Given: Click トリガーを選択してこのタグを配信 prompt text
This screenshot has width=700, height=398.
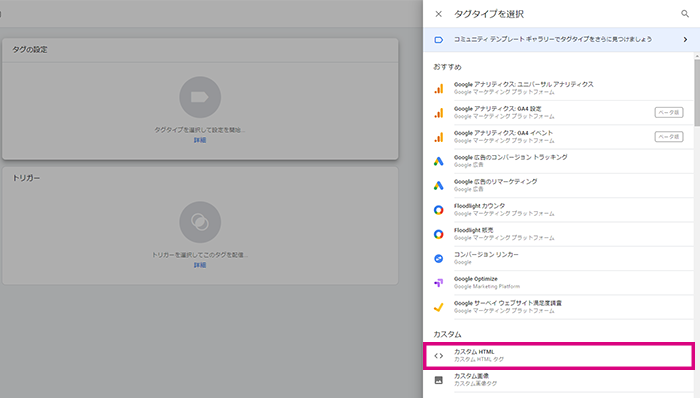Looking at the screenshot, I should click(200, 255).
